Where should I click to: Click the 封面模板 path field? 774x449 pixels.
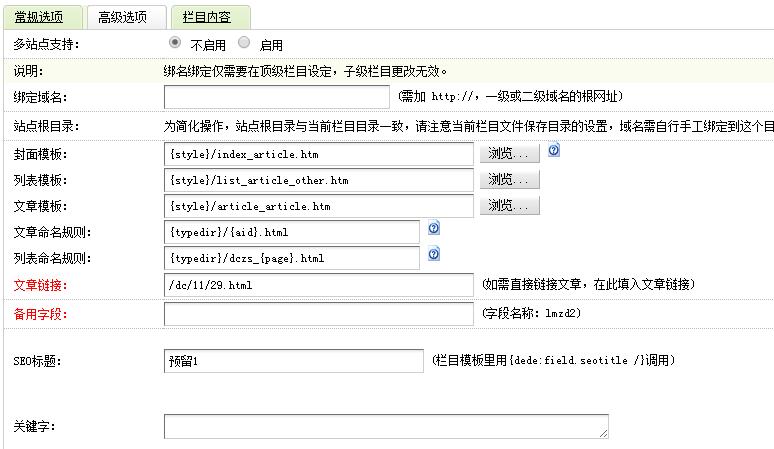point(319,154)
